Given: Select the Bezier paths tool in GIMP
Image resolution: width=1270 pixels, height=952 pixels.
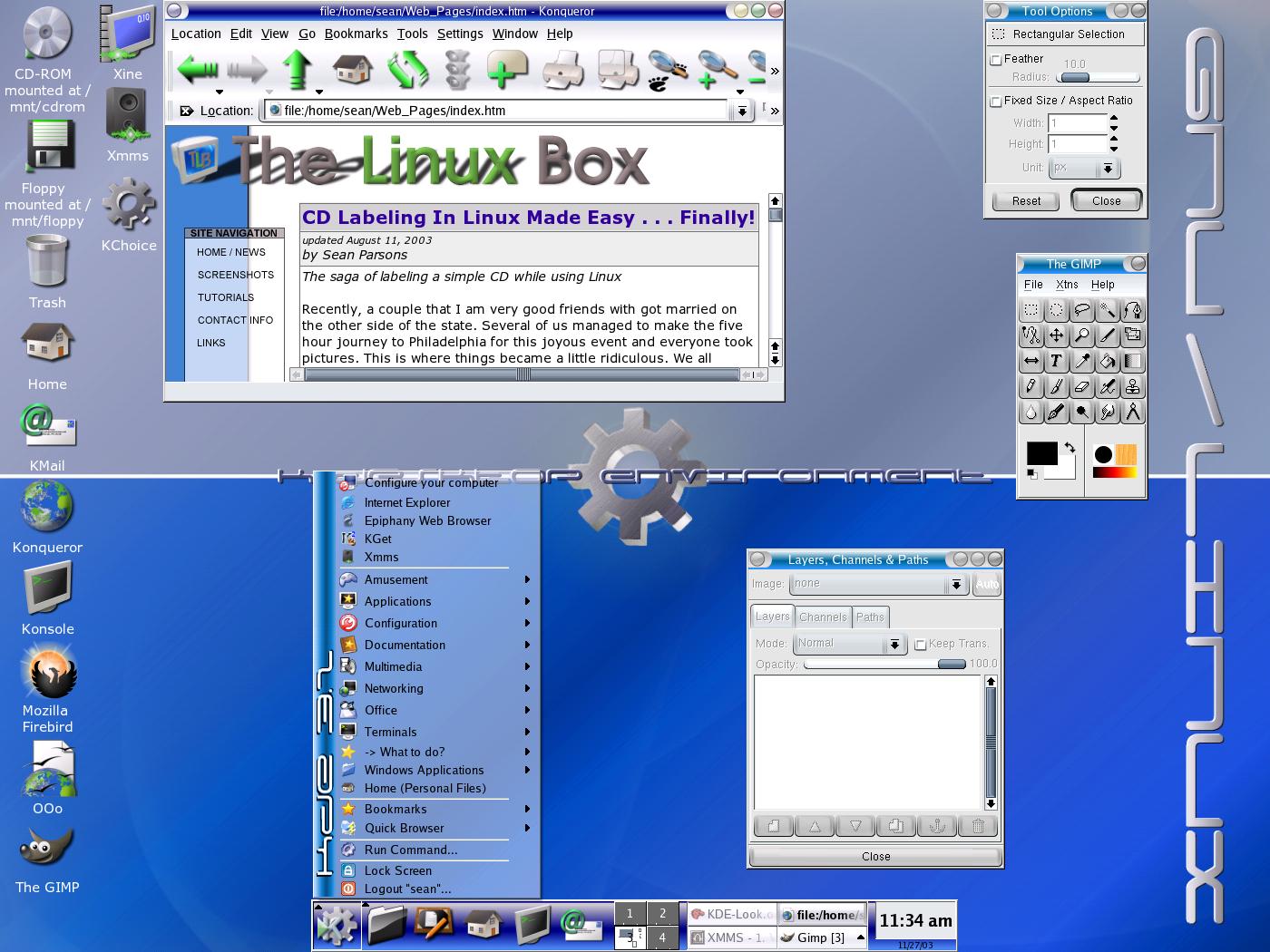Looking at the screenshot, I should click(x=1133, y=310).
